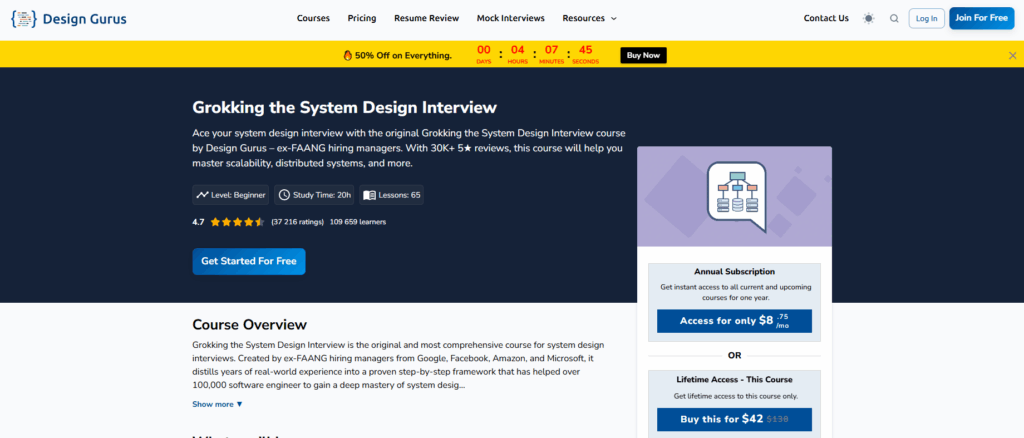Screen dimensions: 1024x438
Task: Expand course overview with Show more
Action: [x=217, y=404]
